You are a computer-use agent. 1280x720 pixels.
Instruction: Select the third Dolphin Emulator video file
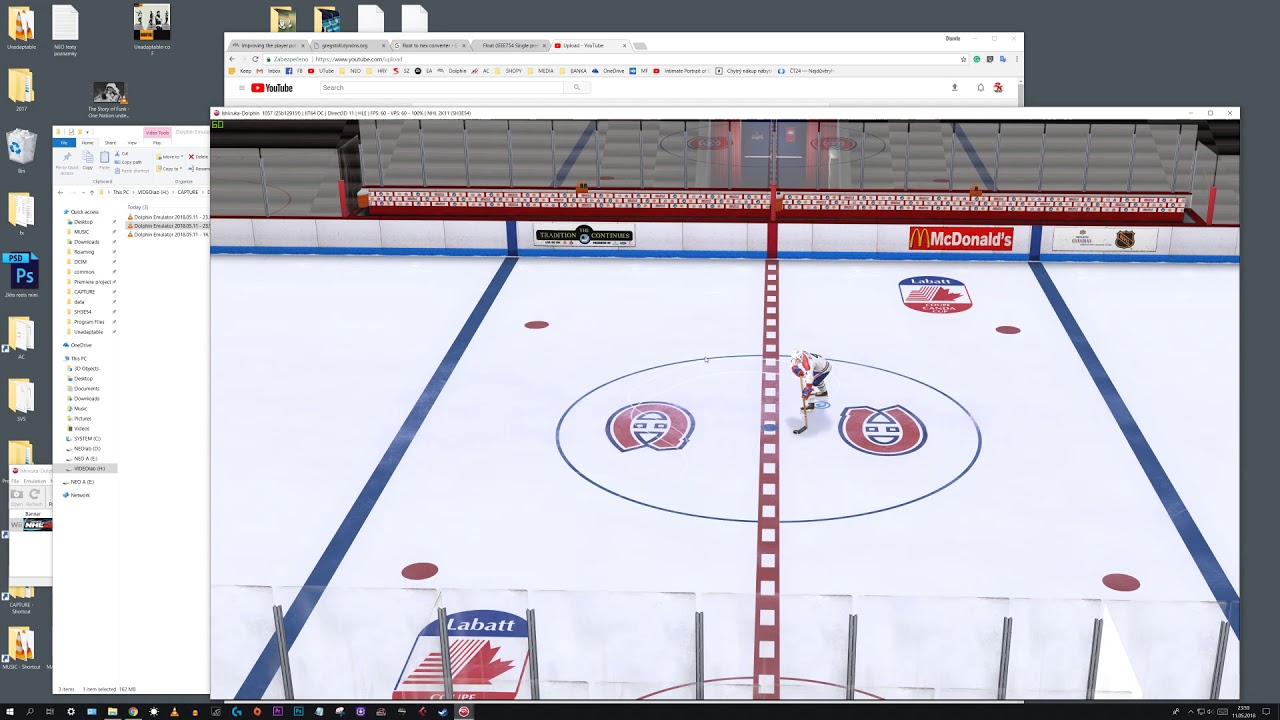point(168,235)
